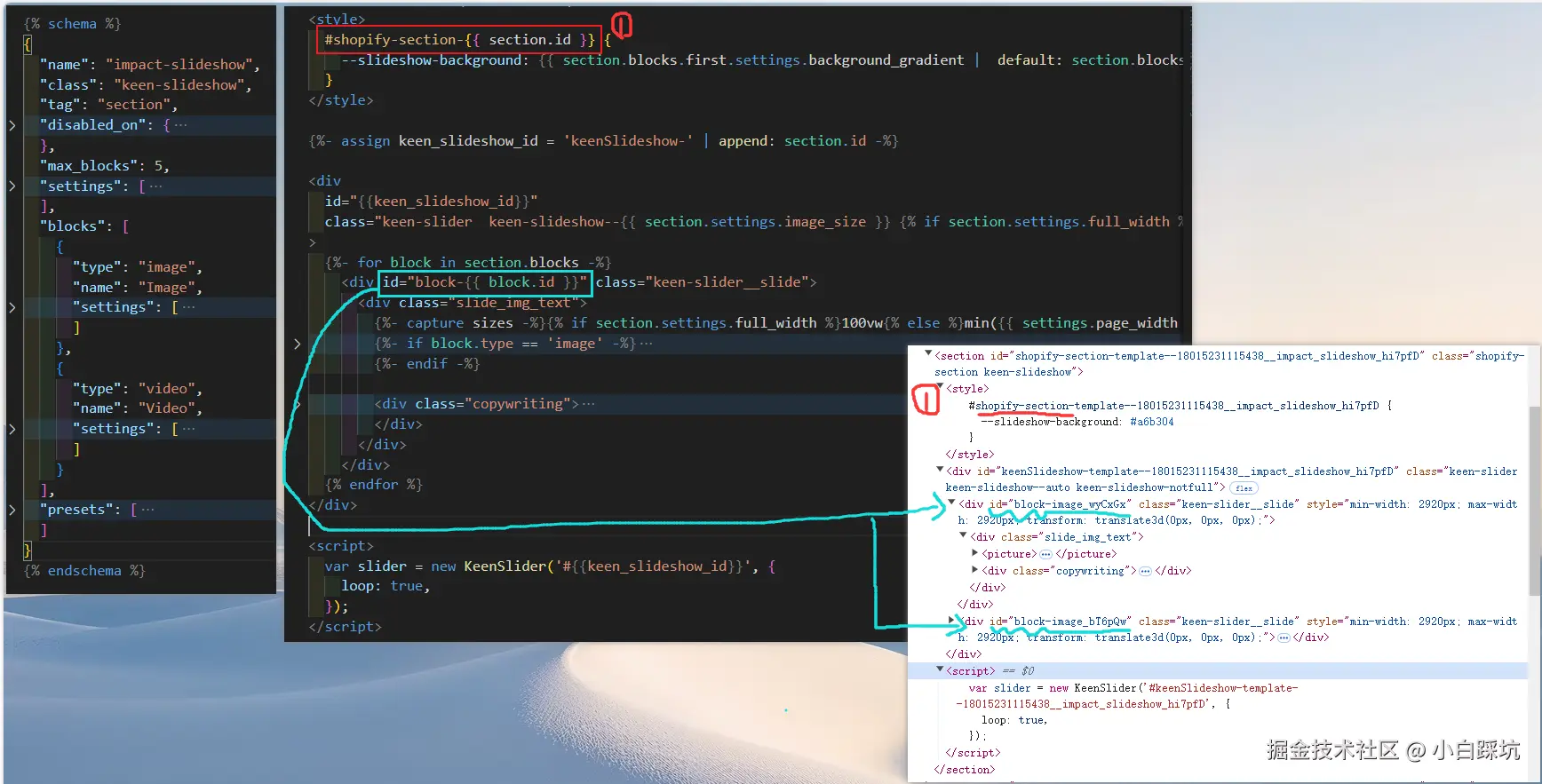This screenshot has width=1542, height=784.
Task: Click the class="keen-slider keen-slideshow--" line
Action: pos(754,222)
